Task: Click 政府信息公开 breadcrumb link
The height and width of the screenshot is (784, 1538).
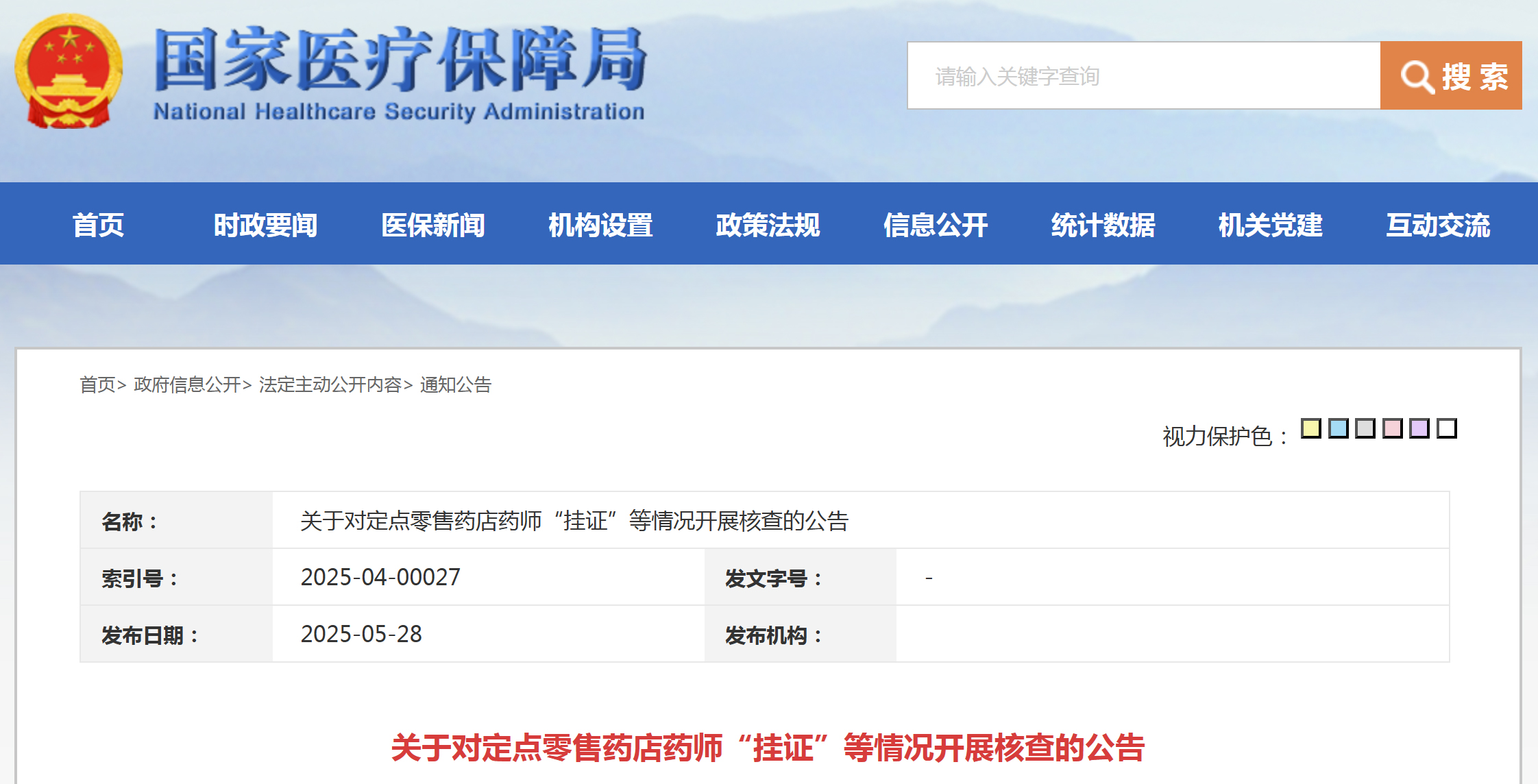Action: pyautogui.click(x=187, y=384)
